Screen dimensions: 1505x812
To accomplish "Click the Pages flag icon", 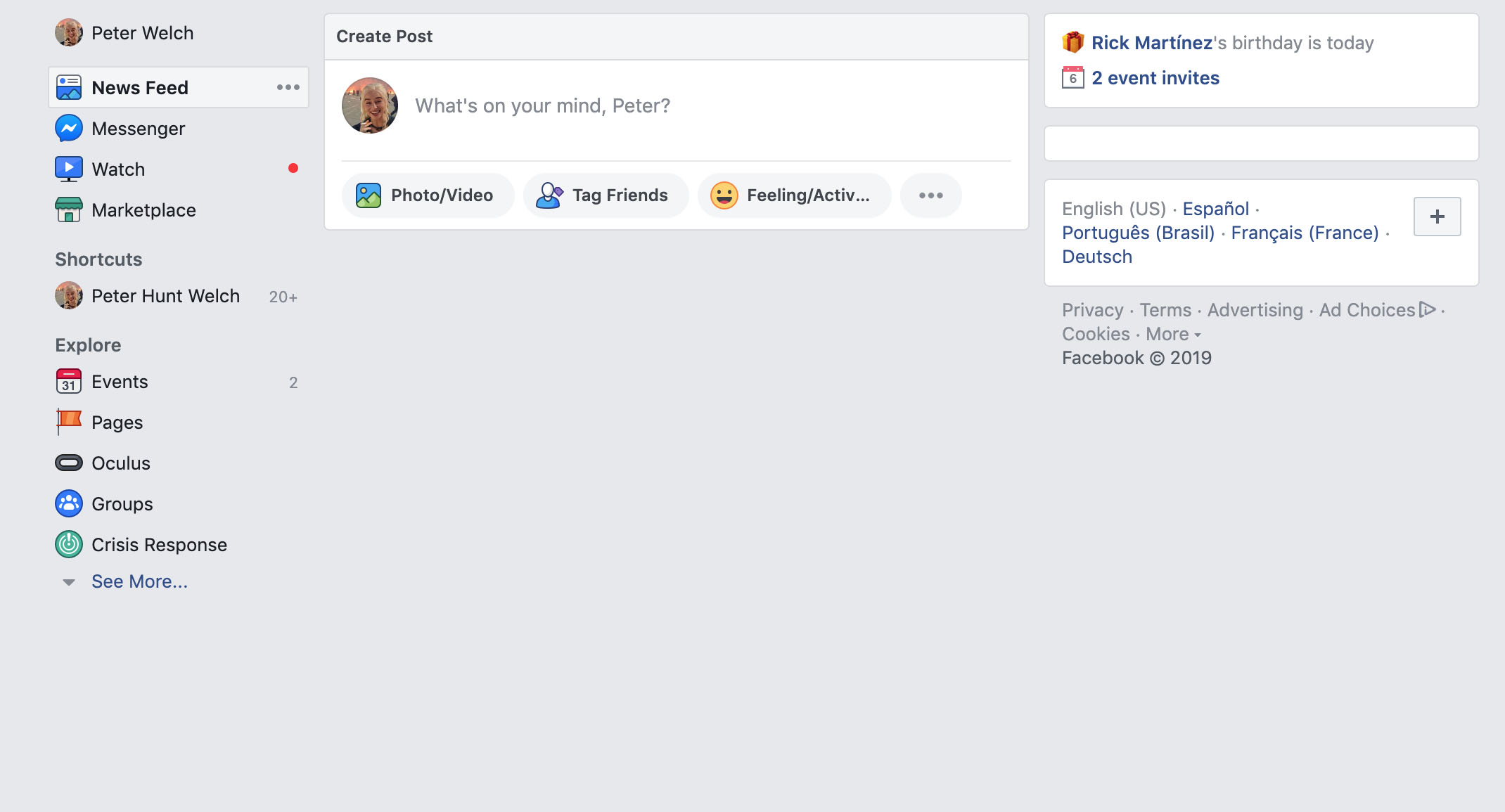I will (69, 423).
